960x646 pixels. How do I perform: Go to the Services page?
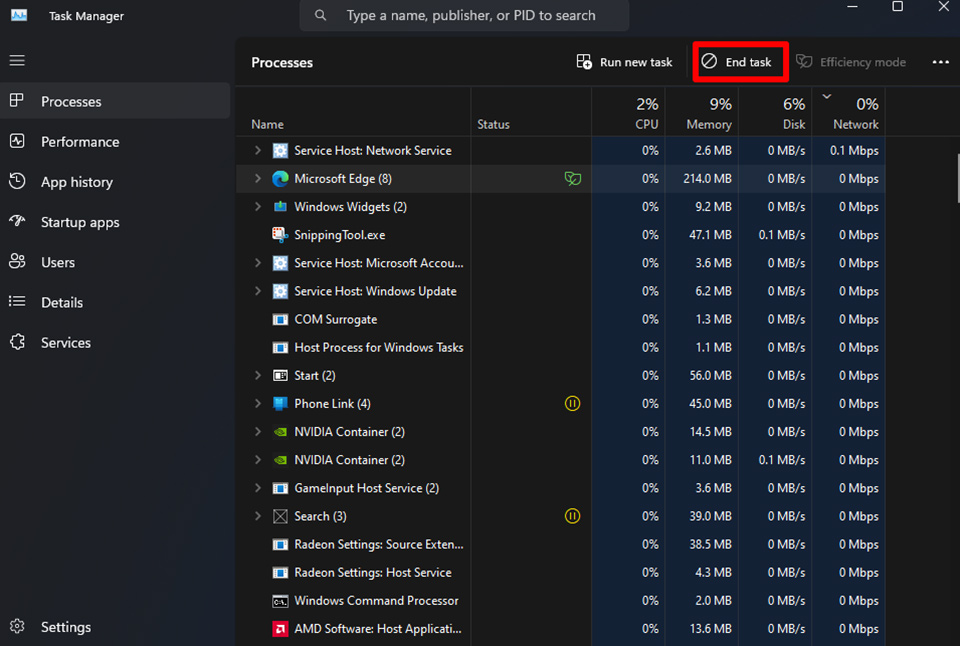pyautogui.click(x=66, y=342)
